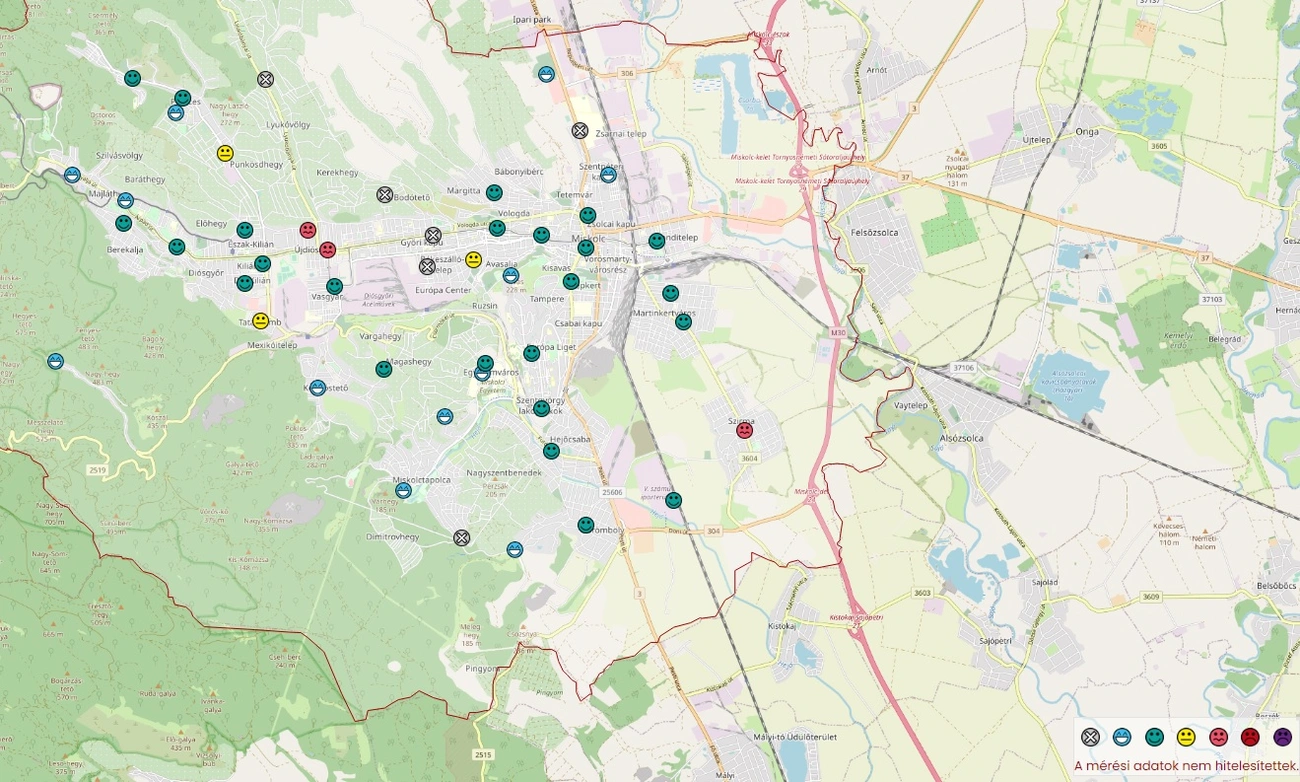Open the grey offline marker at Bodótető
1300x782 pixels.
385,195
